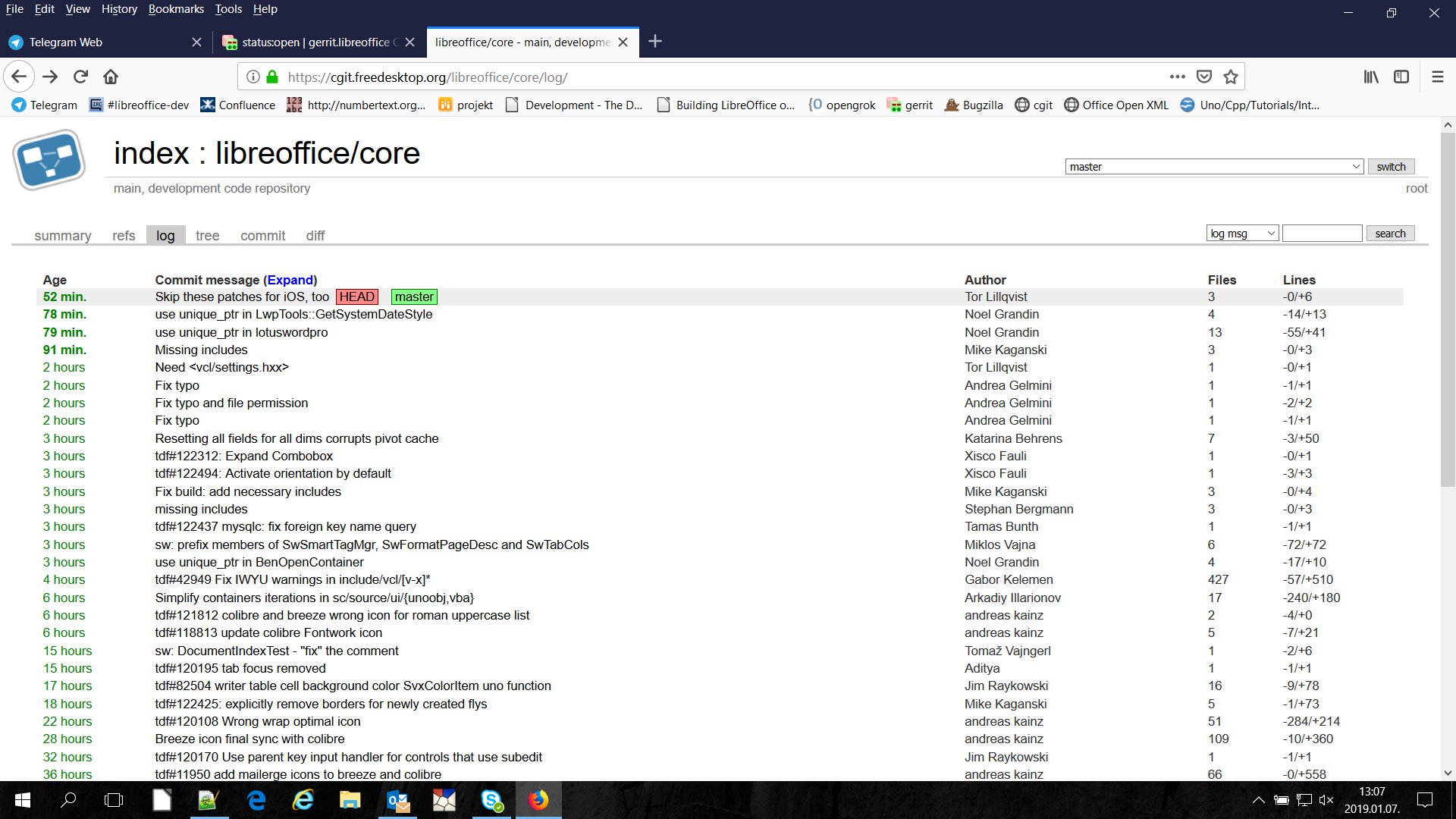Open the History menu
This screenshot has height=819, width=1456.
click(x=119, y=9)
